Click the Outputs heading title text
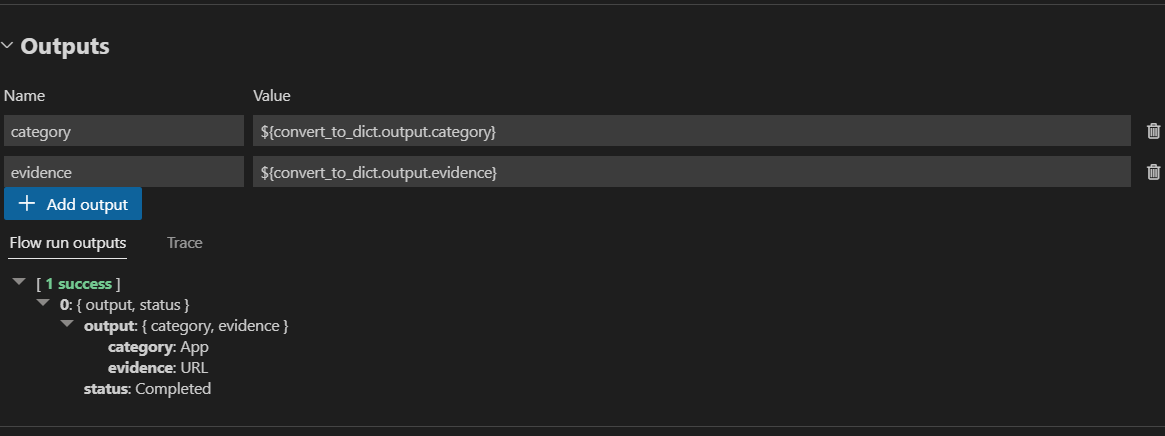This screenshot has width=1165, height=436. pos(65,46)
